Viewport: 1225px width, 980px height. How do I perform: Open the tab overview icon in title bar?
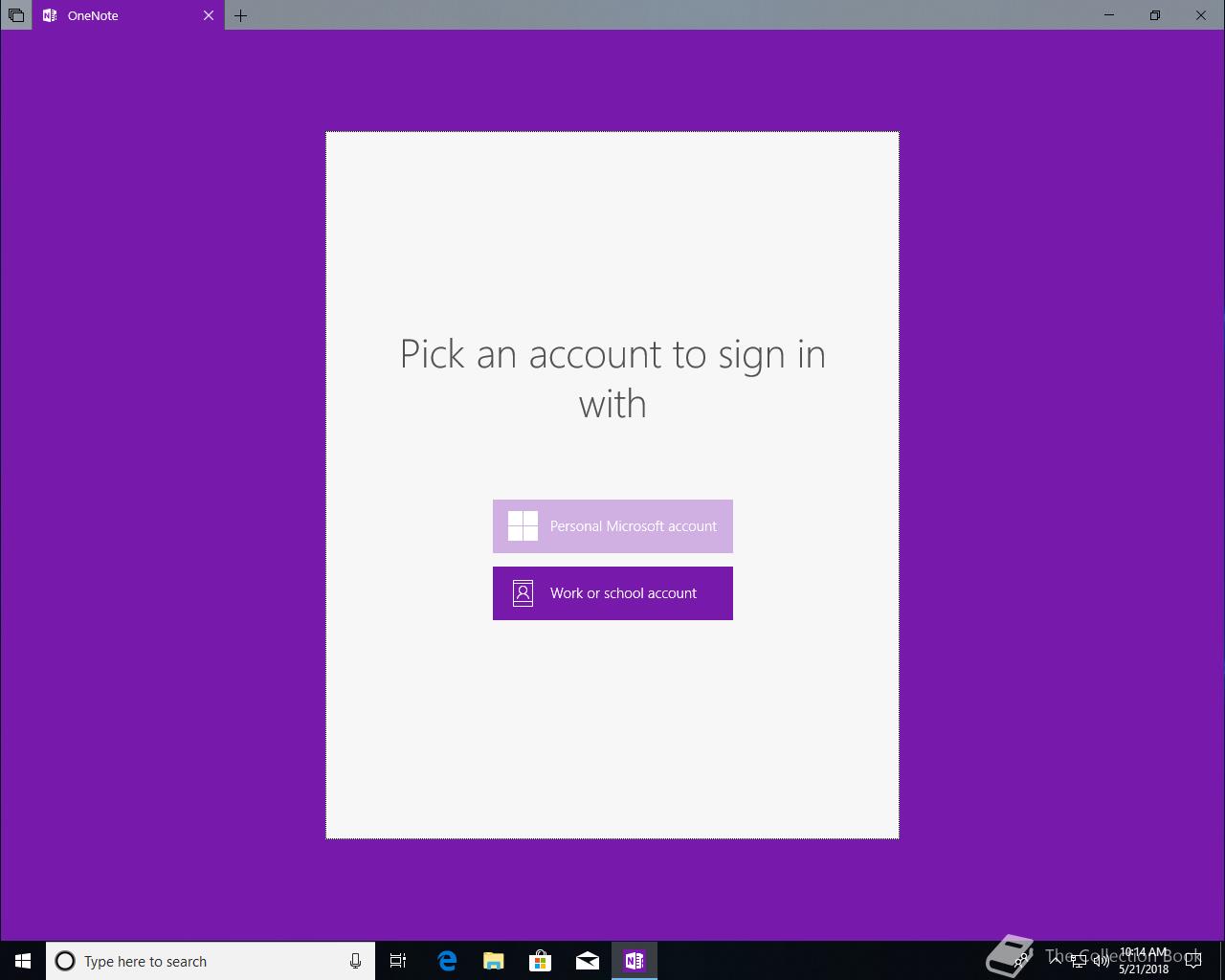click(x=16, y=15)
